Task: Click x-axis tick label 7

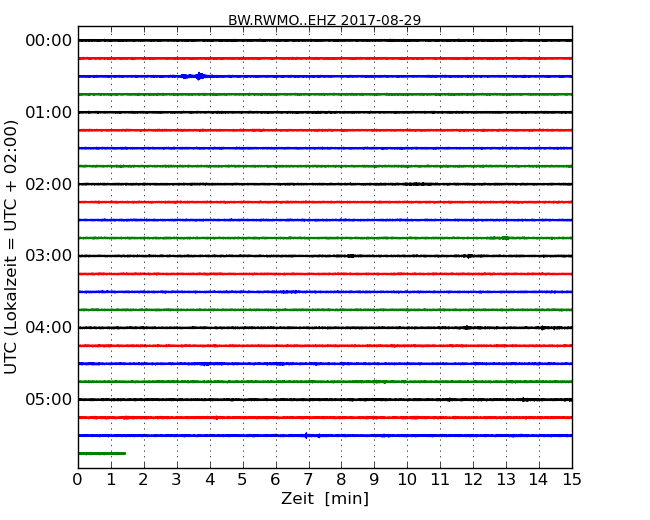Action: [x=308, y=480]
